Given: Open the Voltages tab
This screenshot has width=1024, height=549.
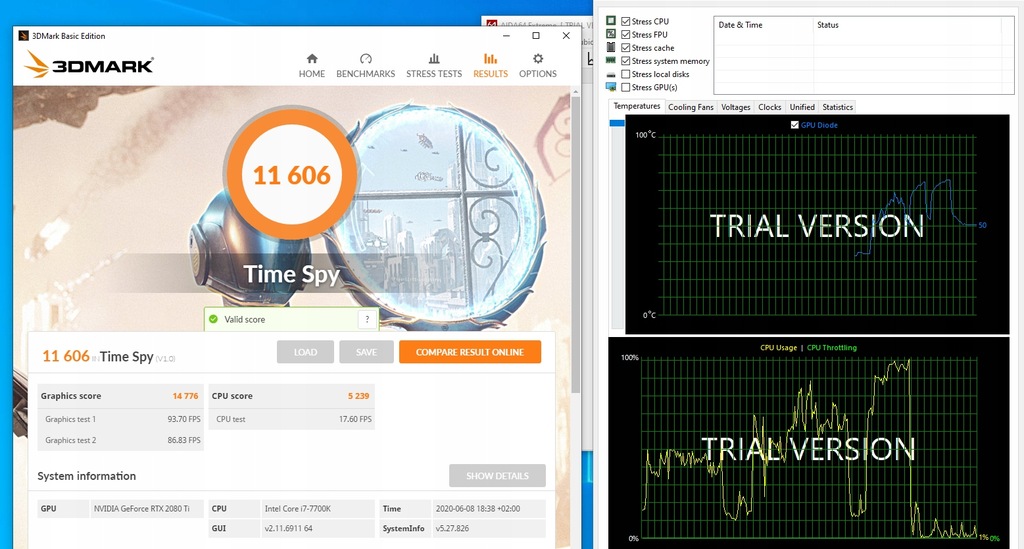Looking at the screenshot, I should [735, 107].
